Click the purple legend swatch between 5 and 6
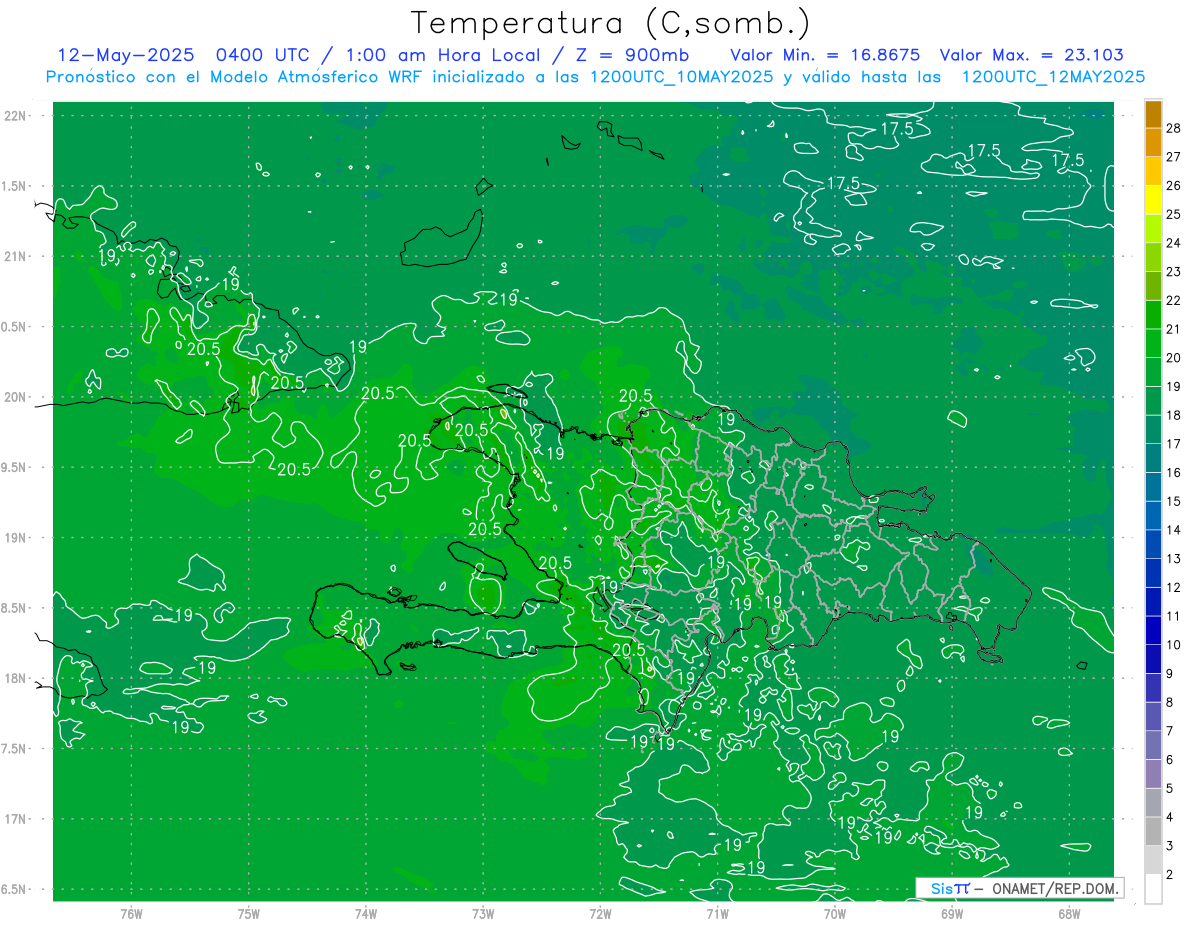This screenshot has width=1200, height=927. pyautogui.click(x=1153, y=775)
